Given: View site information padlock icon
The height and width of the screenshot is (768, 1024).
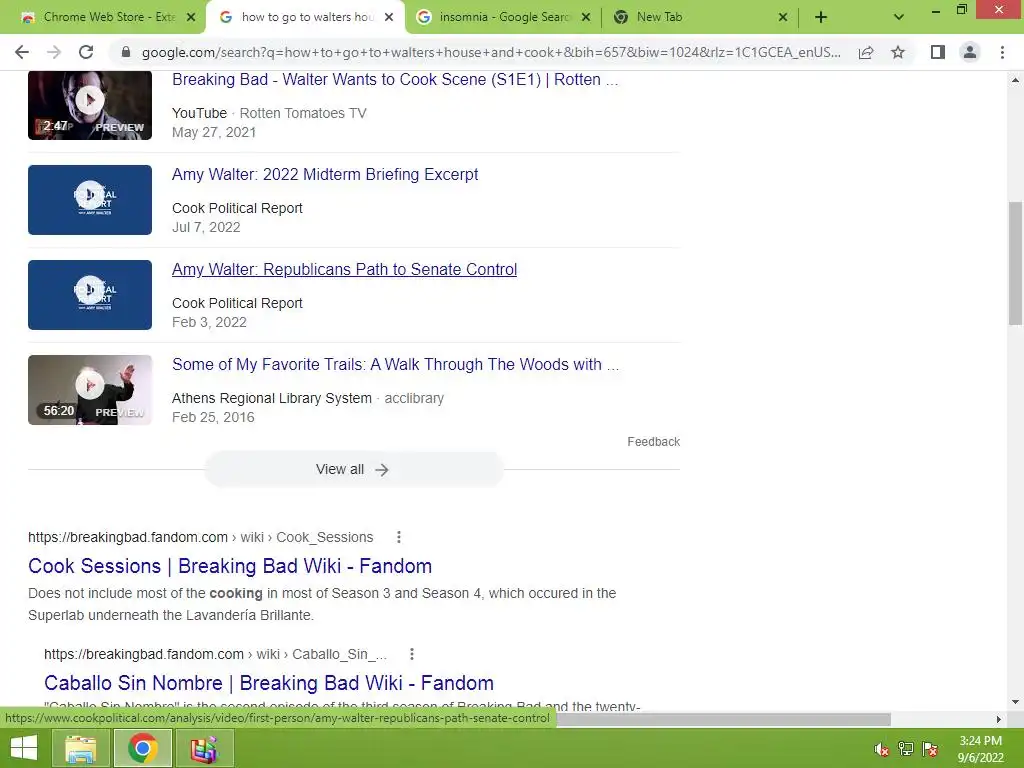Looking at the screenshot, I should click(126, 52).
